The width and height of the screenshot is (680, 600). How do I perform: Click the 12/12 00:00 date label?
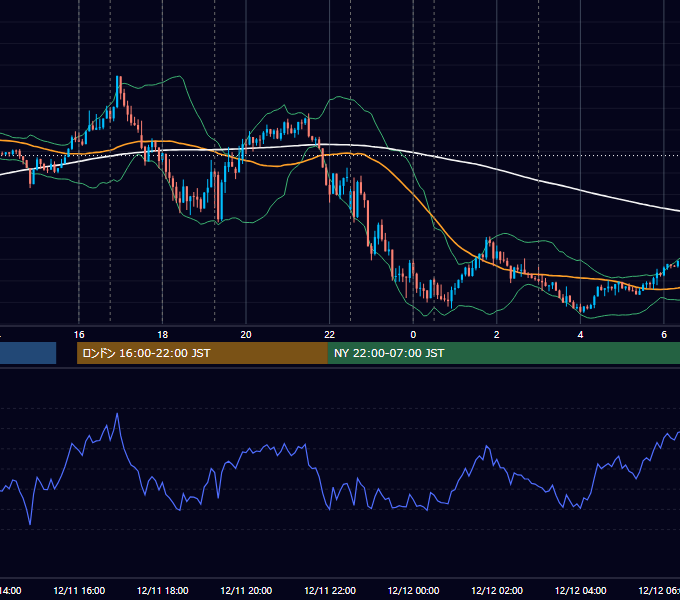click(x=413, y=590)
